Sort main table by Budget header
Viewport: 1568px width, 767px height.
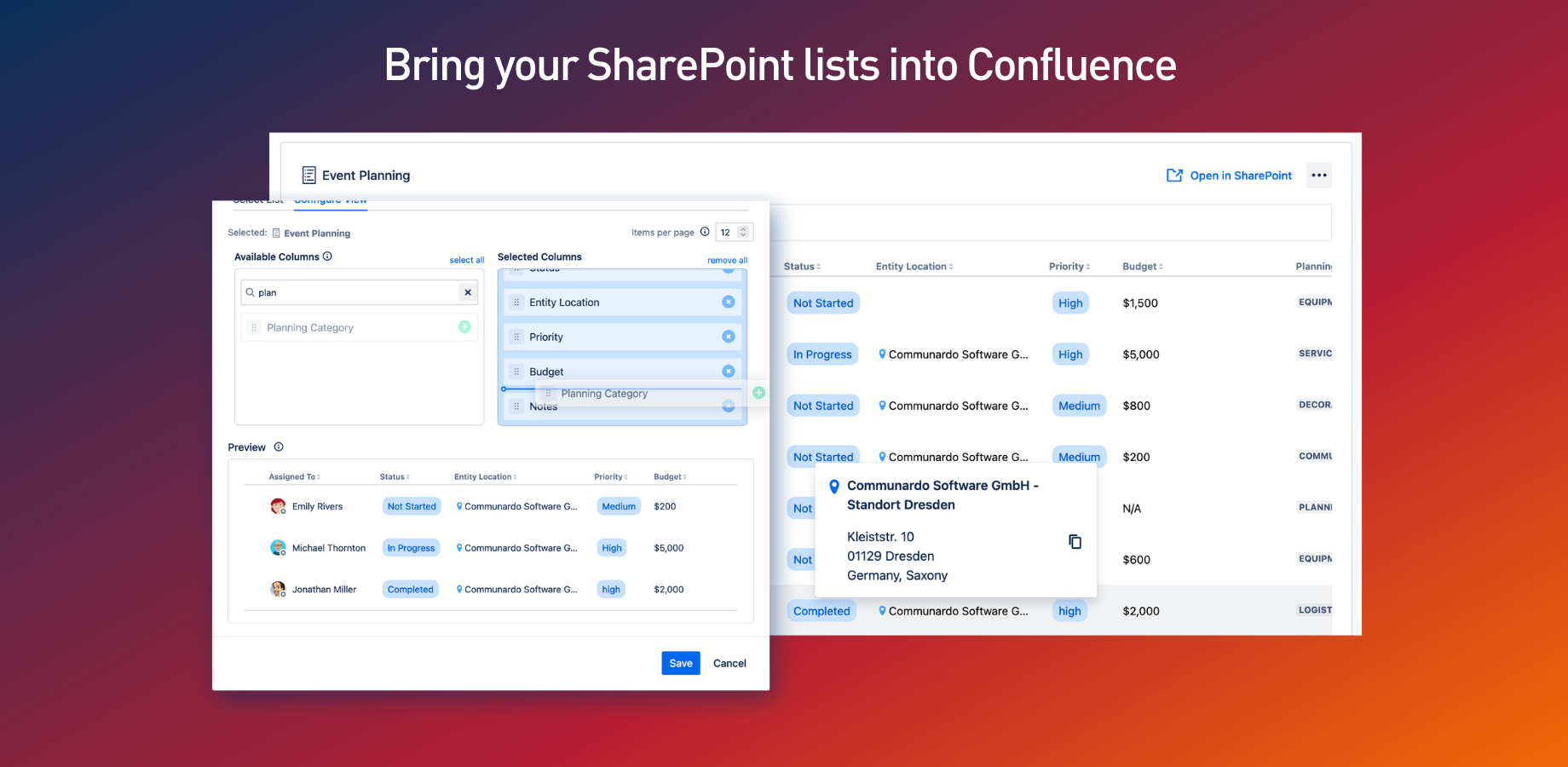point(1142,267)
